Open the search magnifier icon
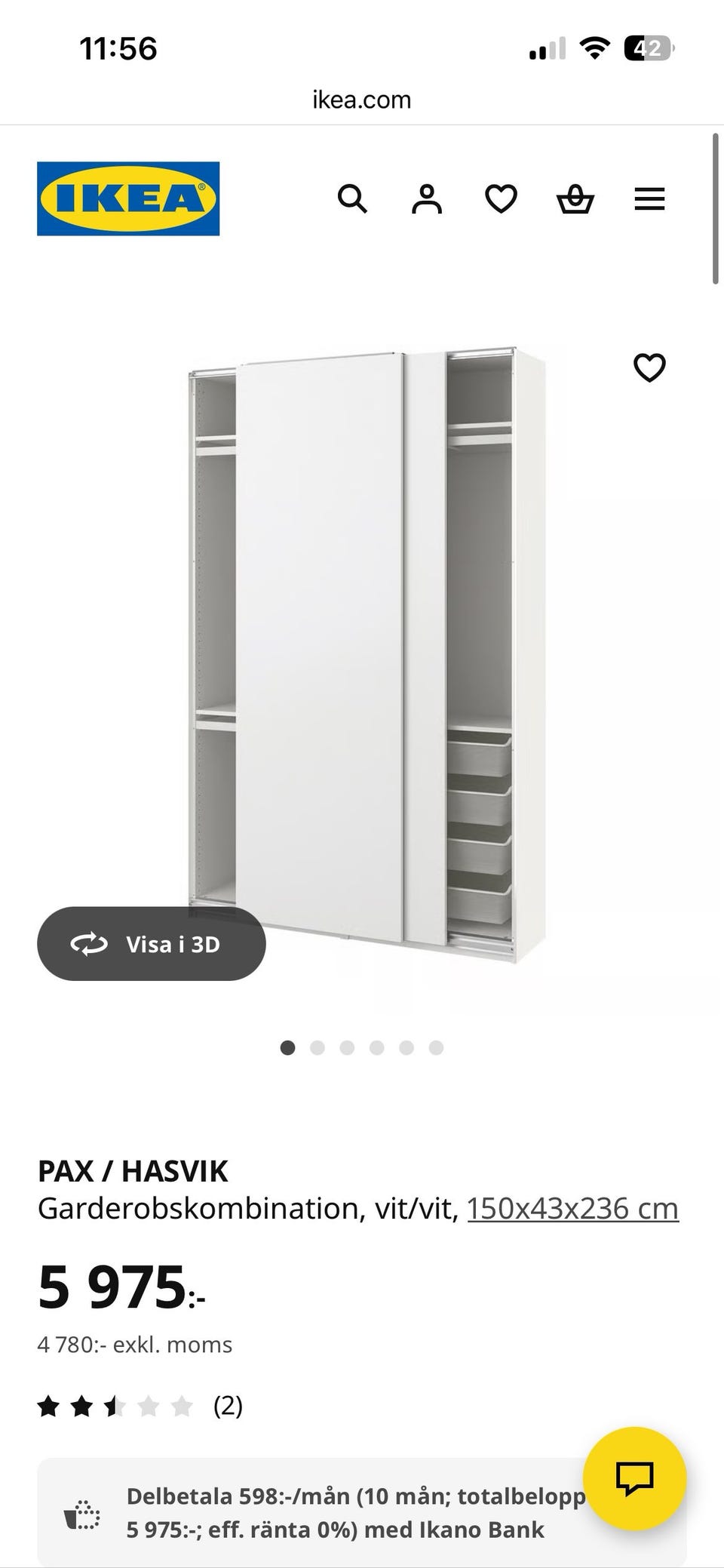Viewport: 724px width, 1568px height. tap(351, 199)
